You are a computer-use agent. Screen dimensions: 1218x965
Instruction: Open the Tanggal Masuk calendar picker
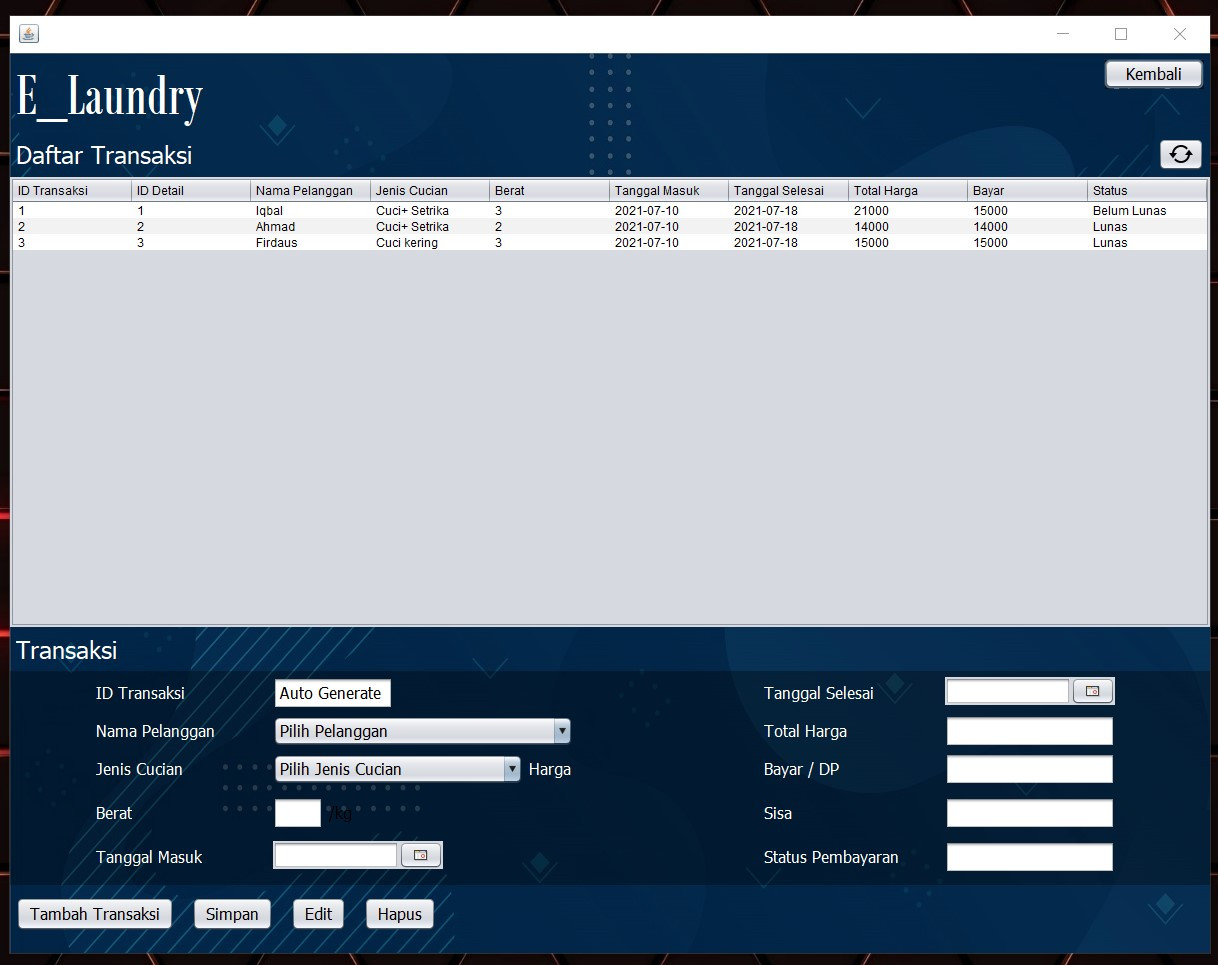click(x=420, y=855)
